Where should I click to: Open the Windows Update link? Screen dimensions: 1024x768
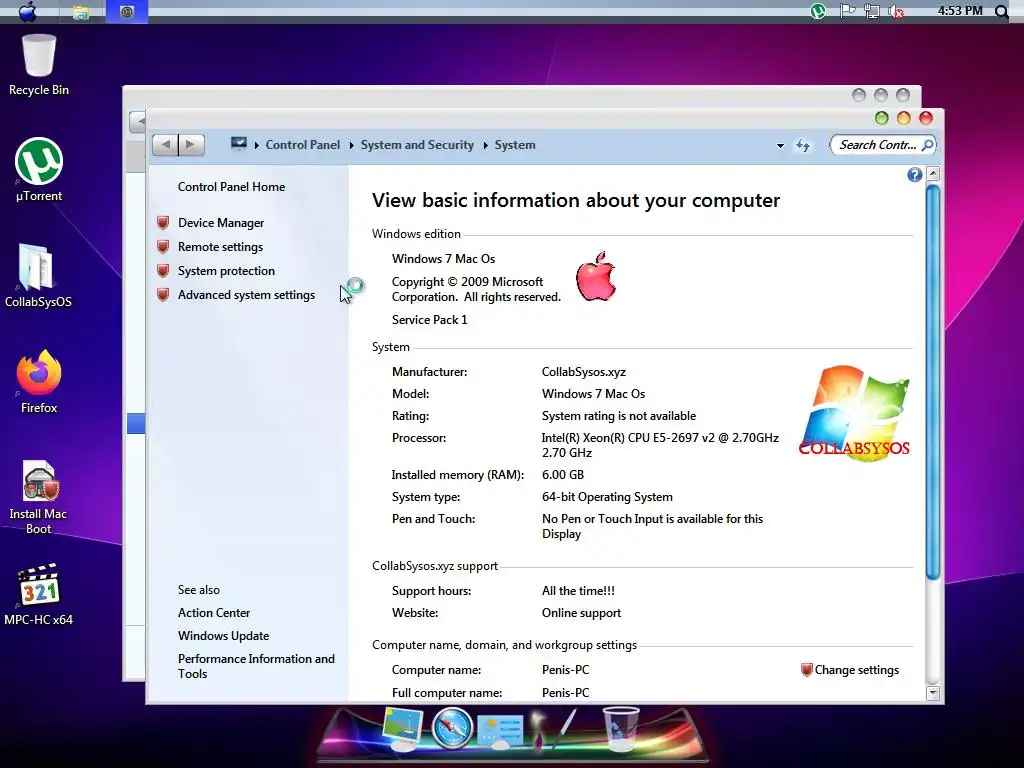[223, 636]
